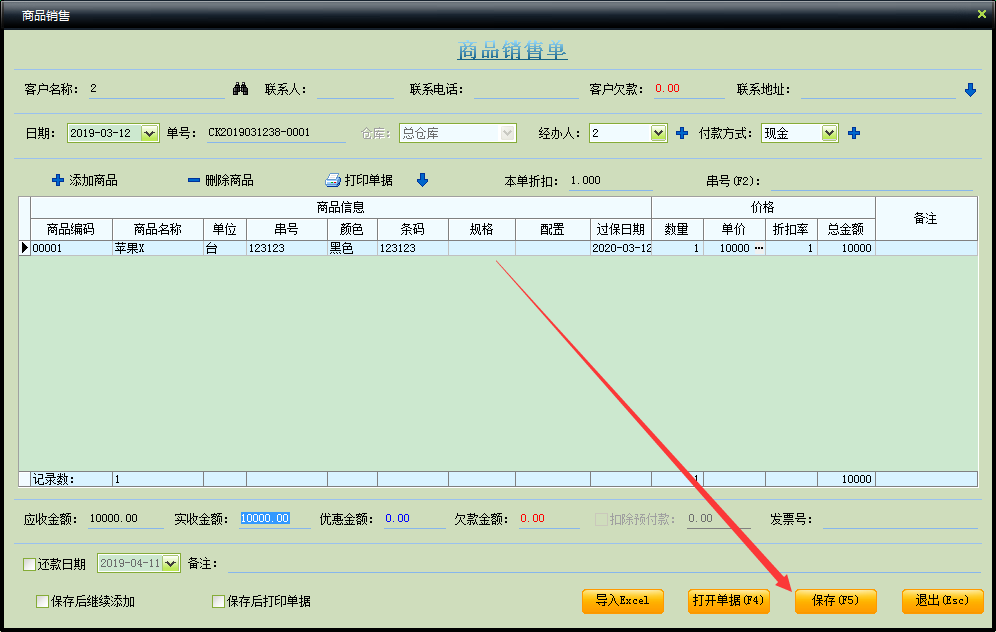Click the 商品编码 column header
Screen dimensions: 996x632
(71, 229)
